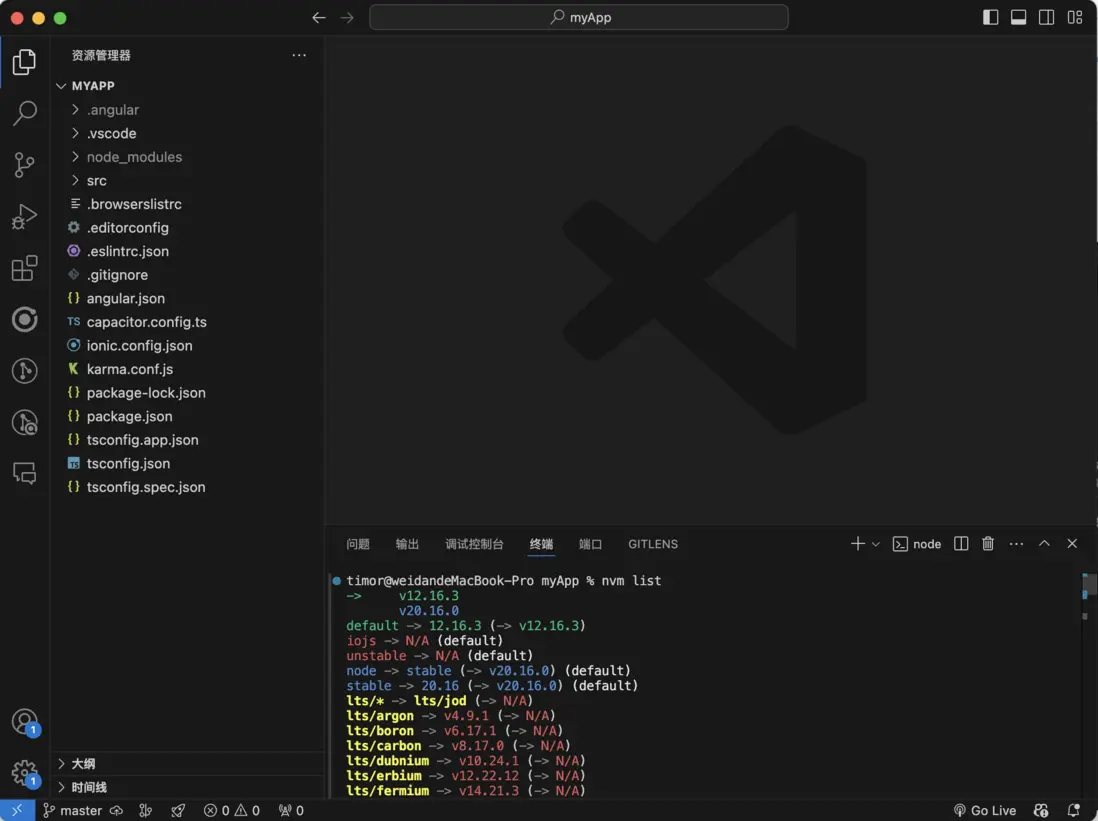Delete the terminal with trash icon

pyautogui.click(x=988, y=544)
